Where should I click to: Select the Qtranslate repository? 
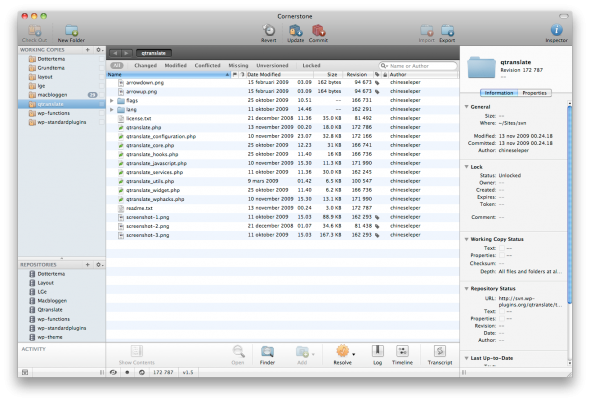pyautogui.click(x=62, y=310)
